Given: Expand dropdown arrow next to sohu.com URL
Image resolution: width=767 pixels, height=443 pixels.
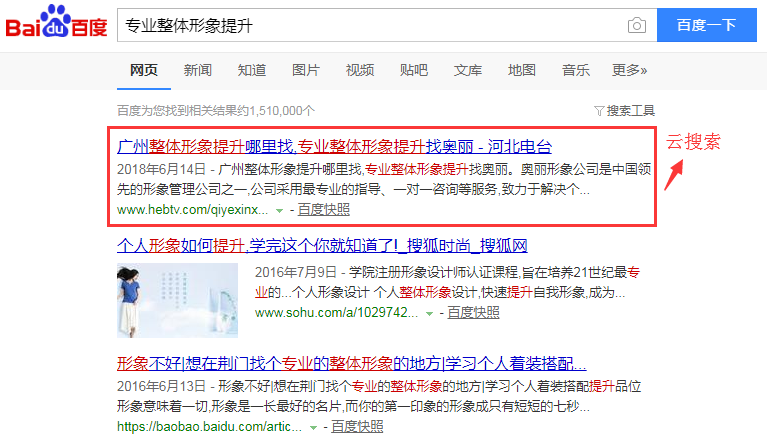Looking at the screenshot, I should coord(429,313).
